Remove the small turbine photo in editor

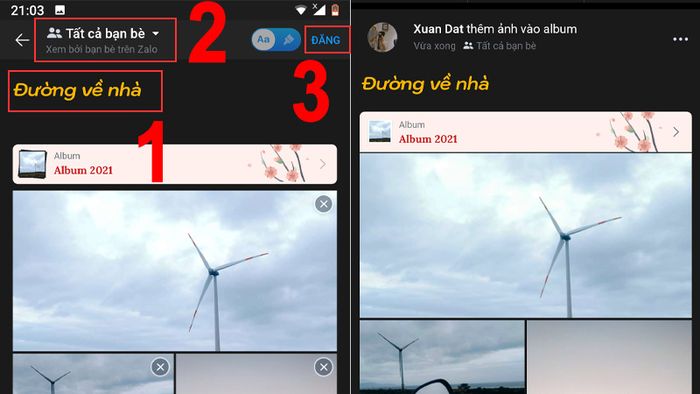coord(160,367)
